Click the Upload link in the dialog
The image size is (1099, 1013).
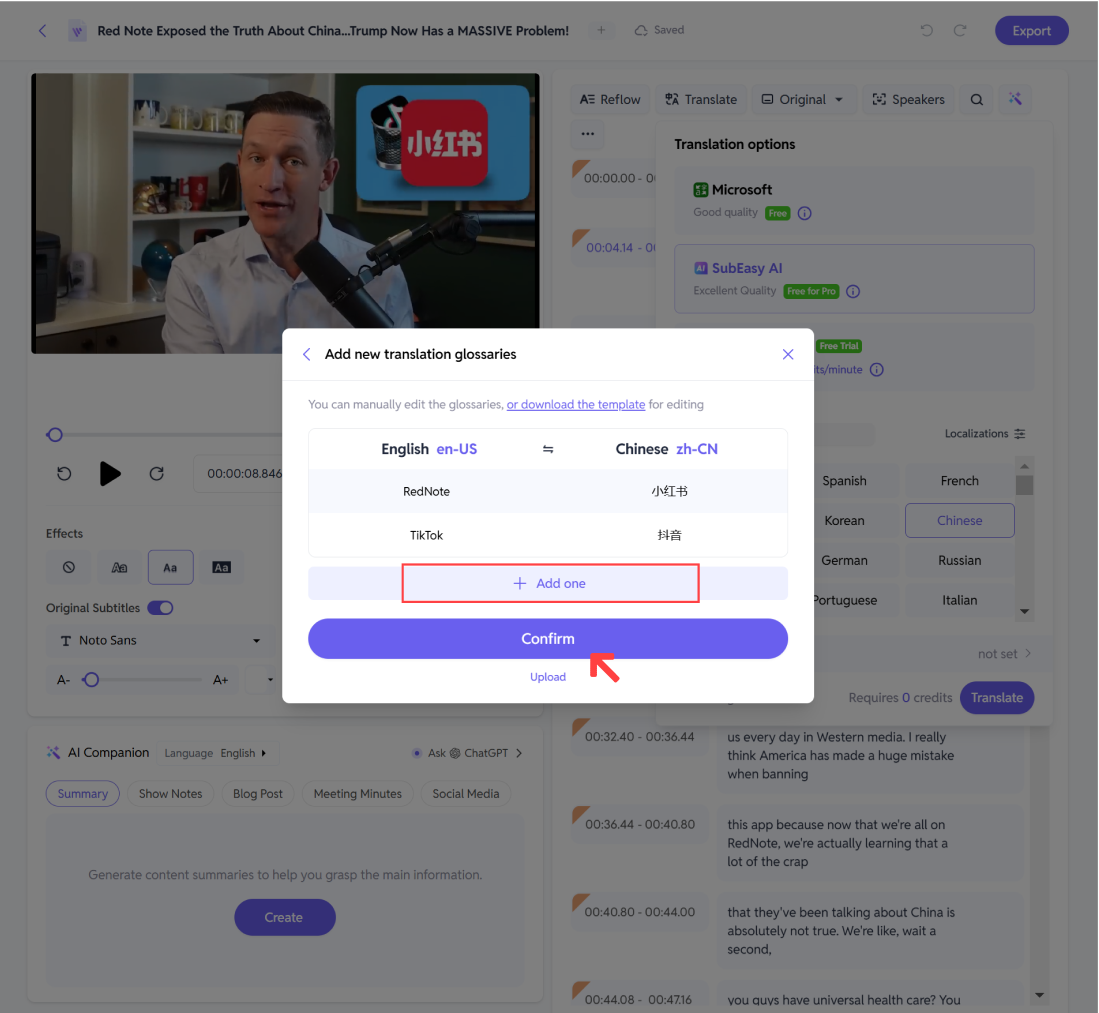tap(548, 677)
